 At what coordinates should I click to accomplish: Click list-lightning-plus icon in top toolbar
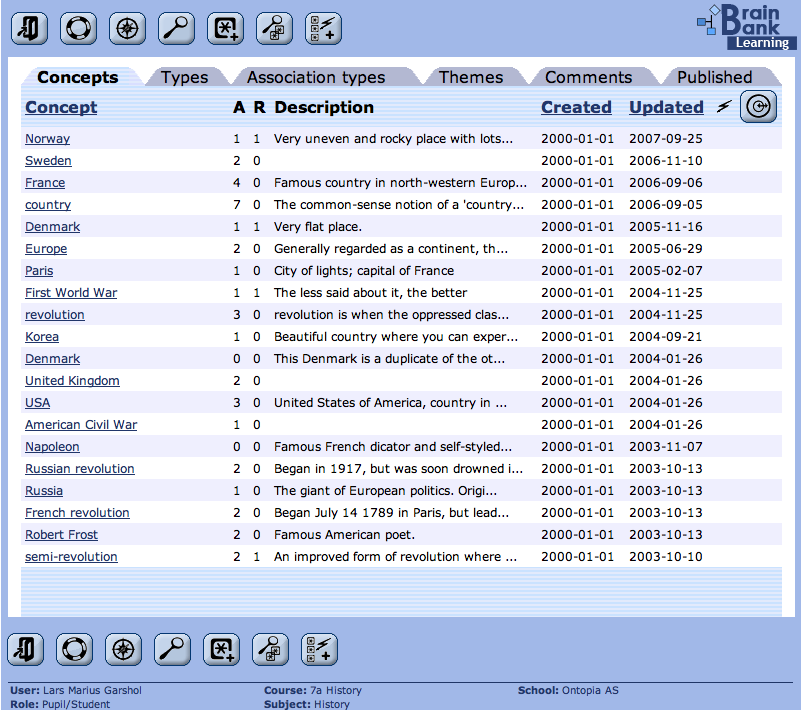pyautogui.click(x=323, y=28)
